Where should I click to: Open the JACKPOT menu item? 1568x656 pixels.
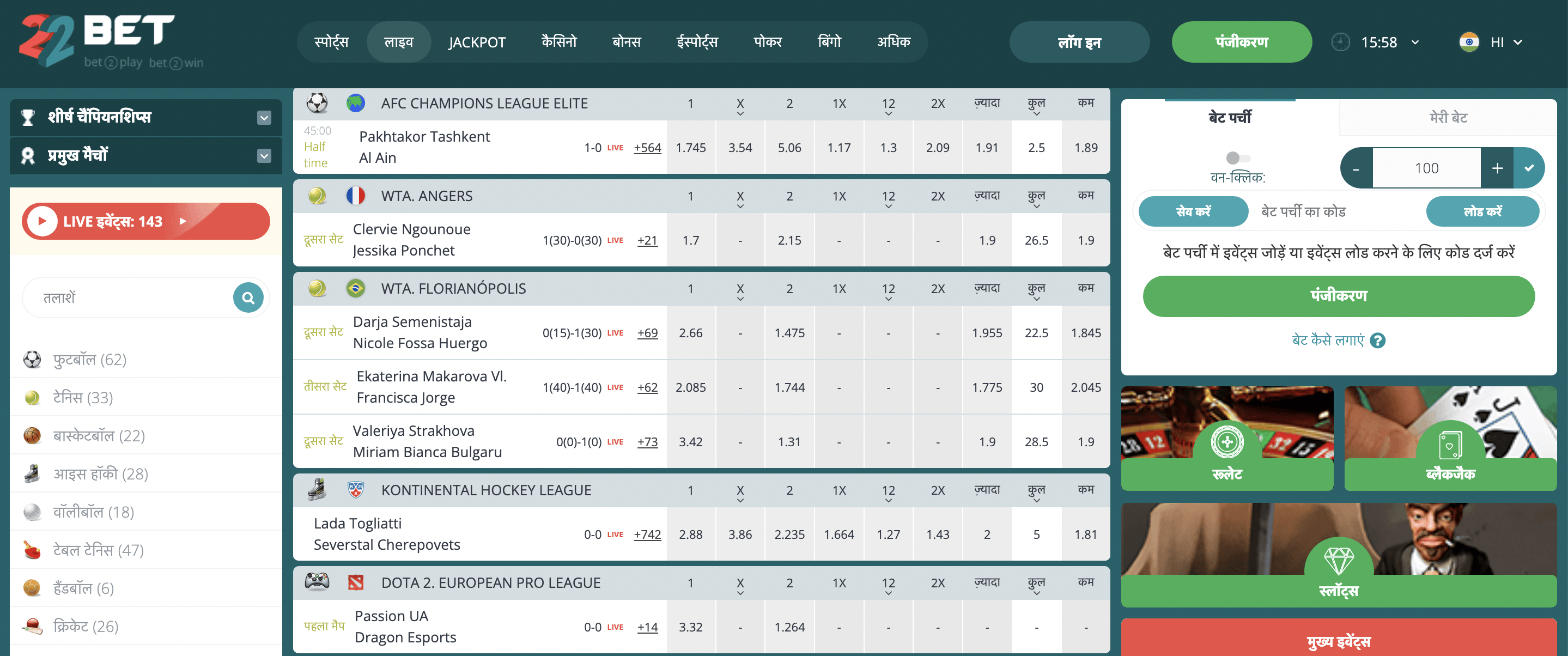pyautogui.click(x=477, y=42)
